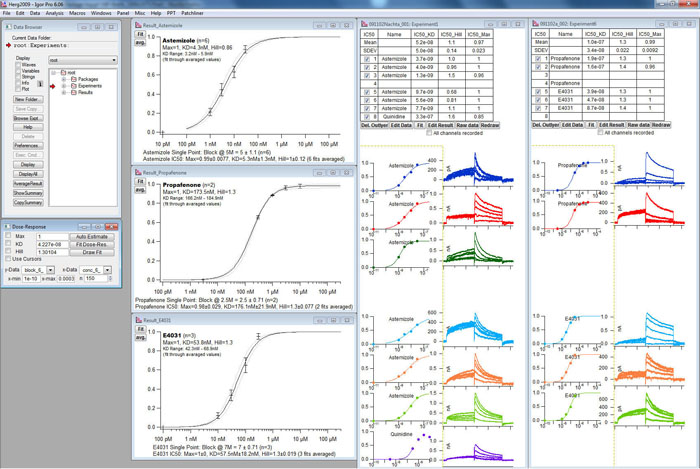Open the Windows menu
This screenshot has width=700, height=469.
pyautogui.click(x=101, y=13)
